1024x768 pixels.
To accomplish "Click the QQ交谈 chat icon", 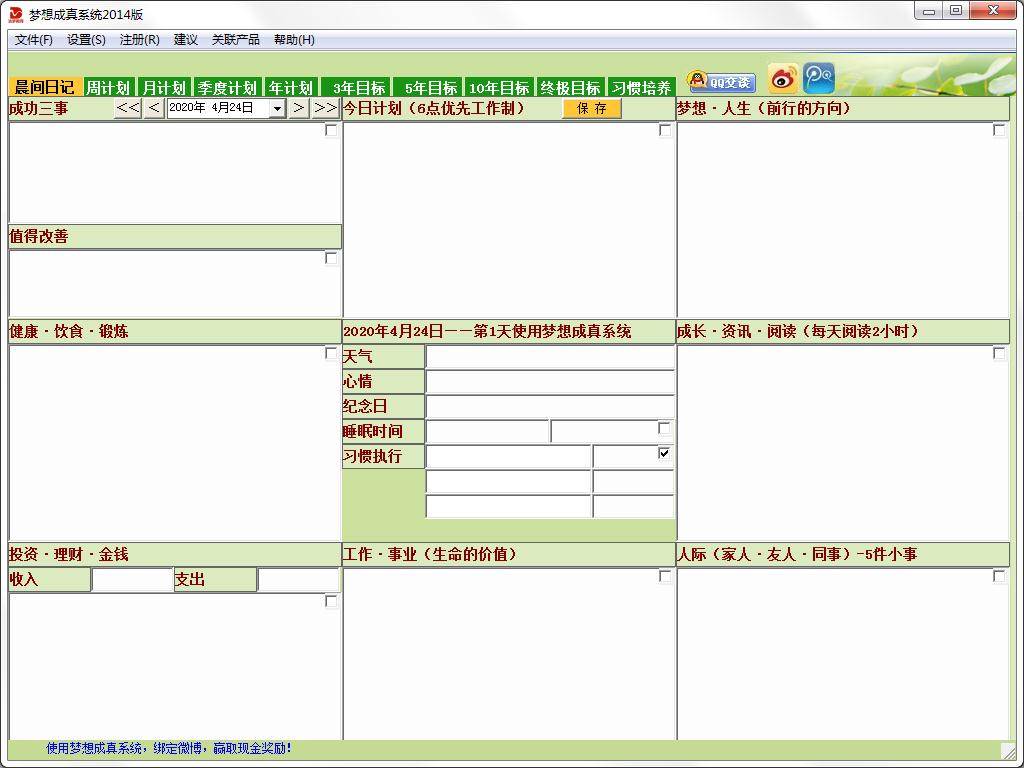I will pyautogui.click(x=721, y=82).
